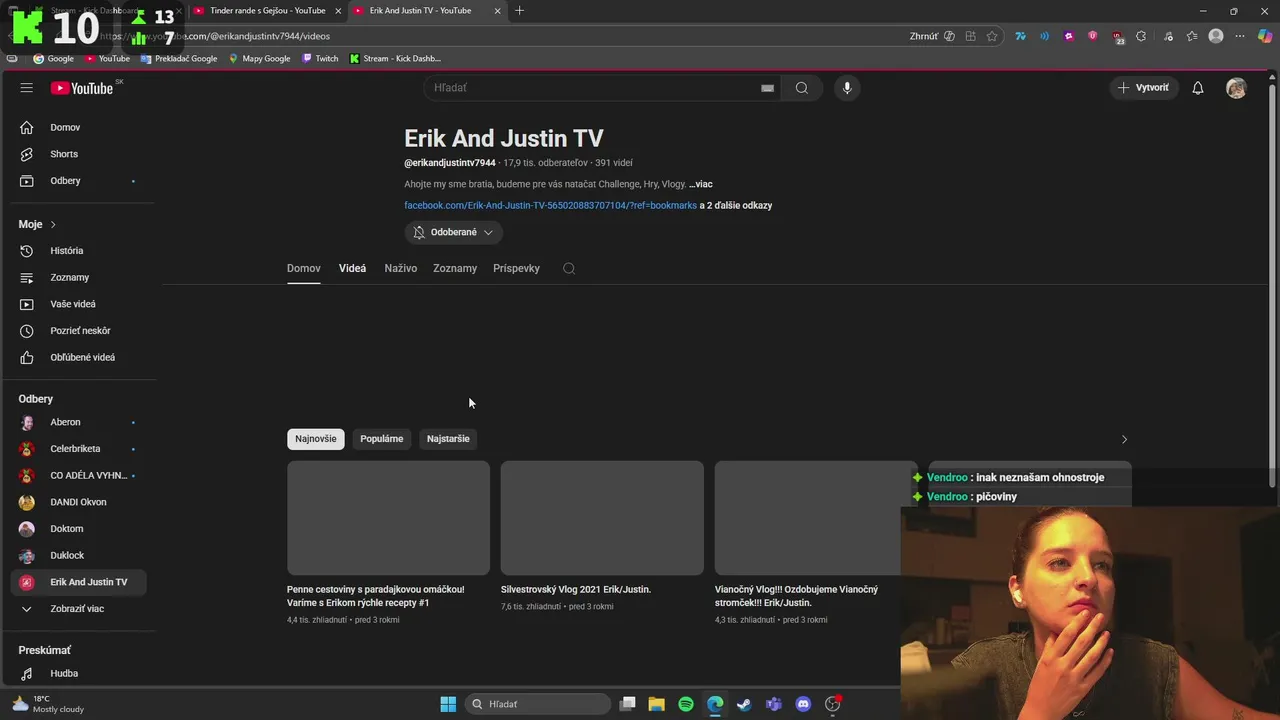This screenshot has width=1280, height=720.
Task: Open História in sidebar
Action: pyautogui.click(x=78, y=251)
